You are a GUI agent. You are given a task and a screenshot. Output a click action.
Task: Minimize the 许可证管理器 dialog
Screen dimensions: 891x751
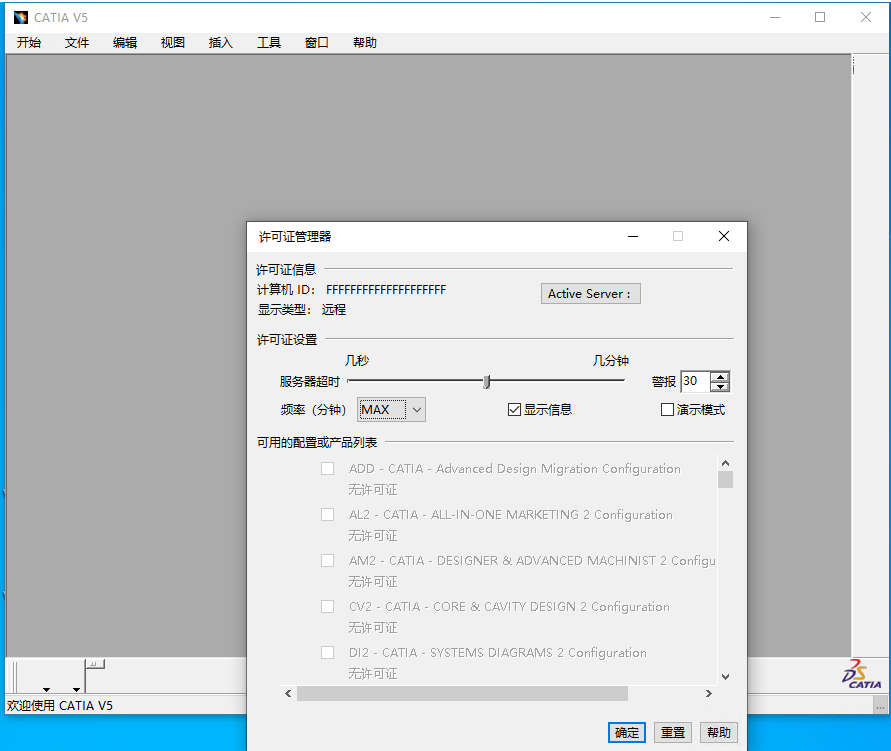coord(633,236)
